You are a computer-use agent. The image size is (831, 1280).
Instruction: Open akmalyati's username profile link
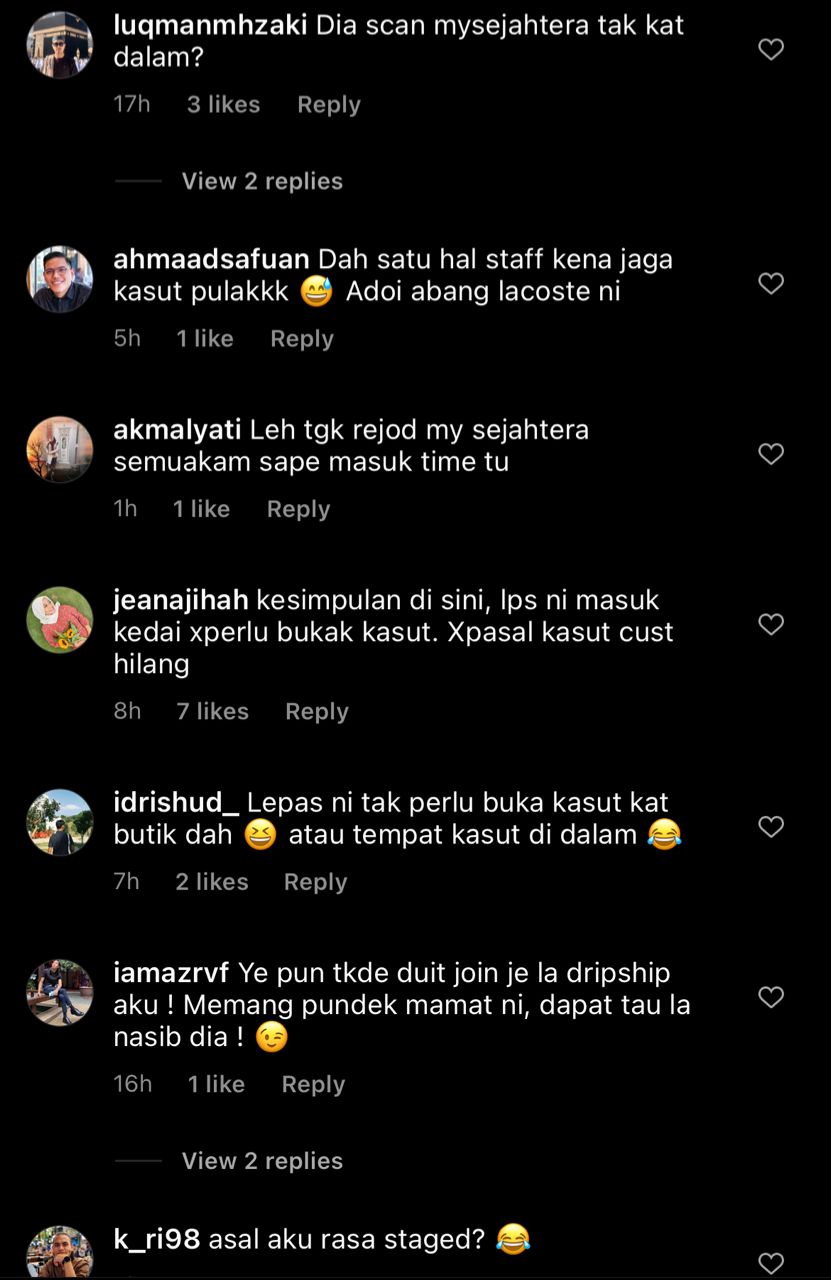(177, 431)
